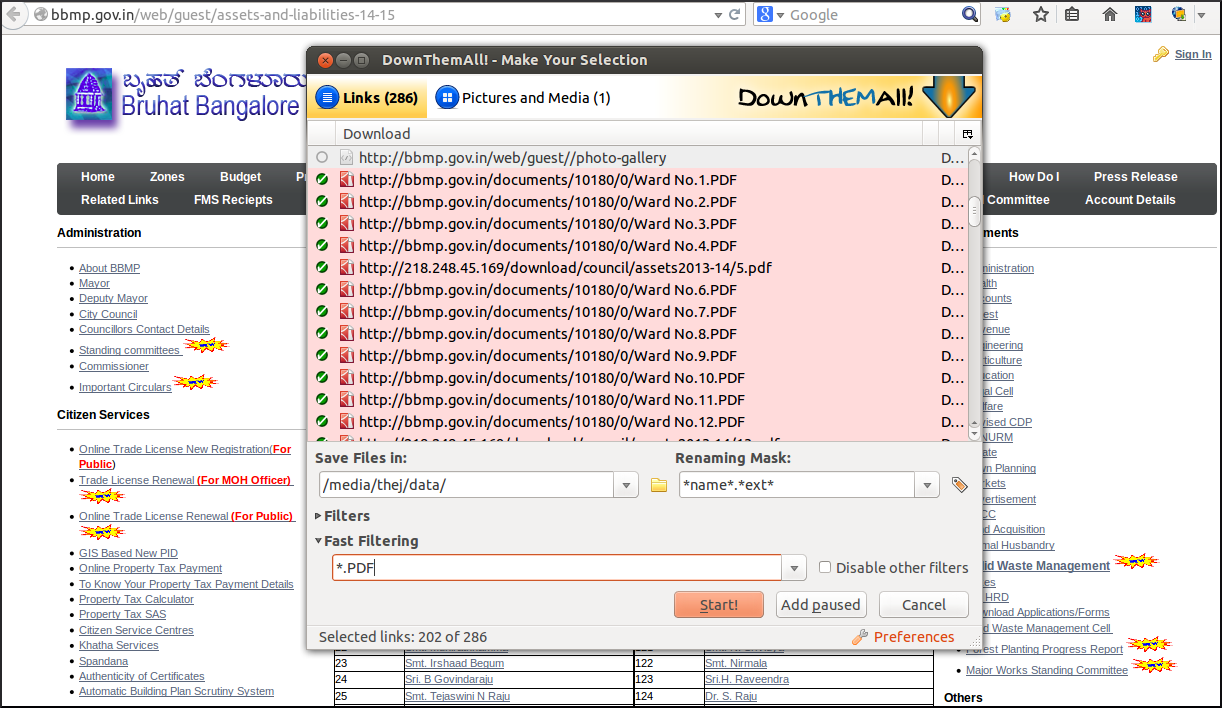Click the folder browse icon beside save path
The image size is (1222, 708).
[x=659, y=485]
